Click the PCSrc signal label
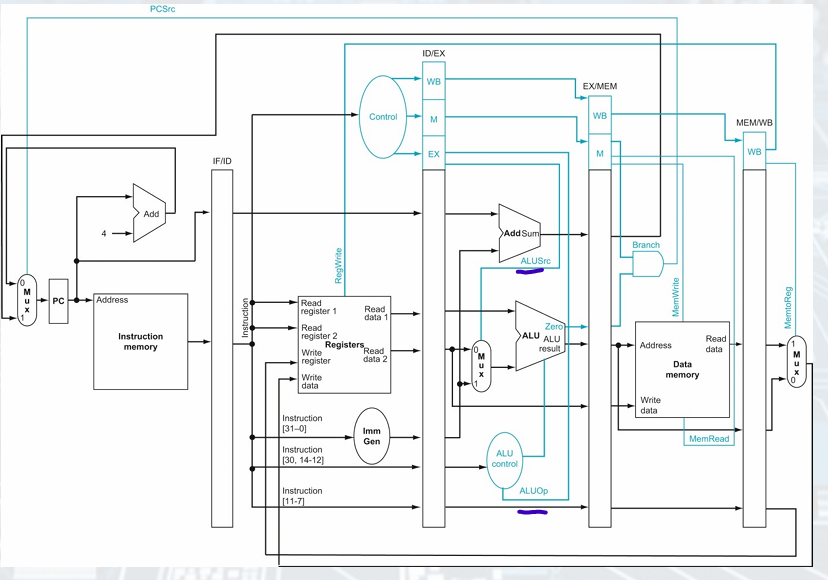This screenshot has width=828, height=580. click(x=162, y=9)
